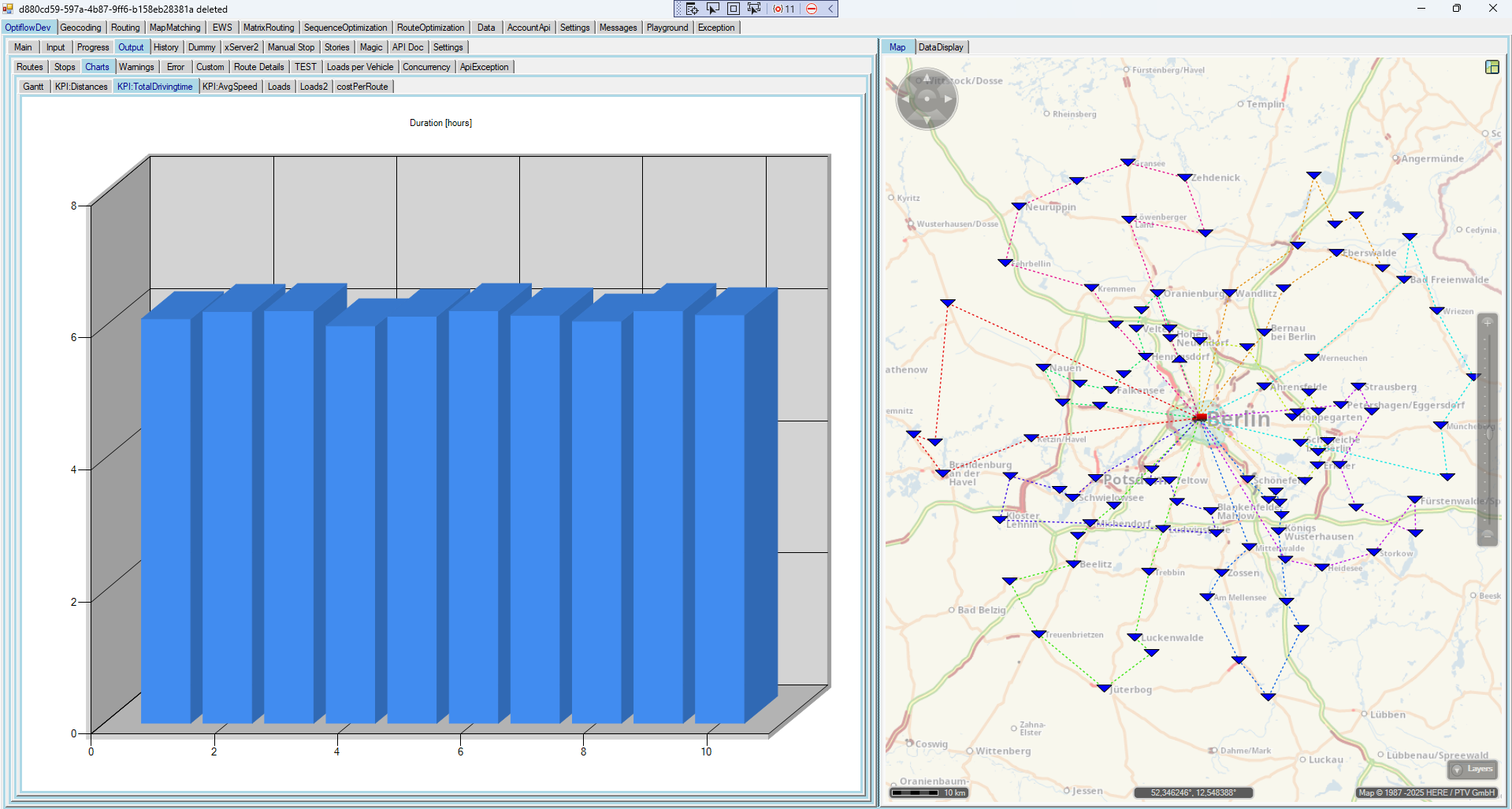Viewport: 1512px width, 809px height.
Task: Zoom in with the map plus button
Action: (1488, 323)
